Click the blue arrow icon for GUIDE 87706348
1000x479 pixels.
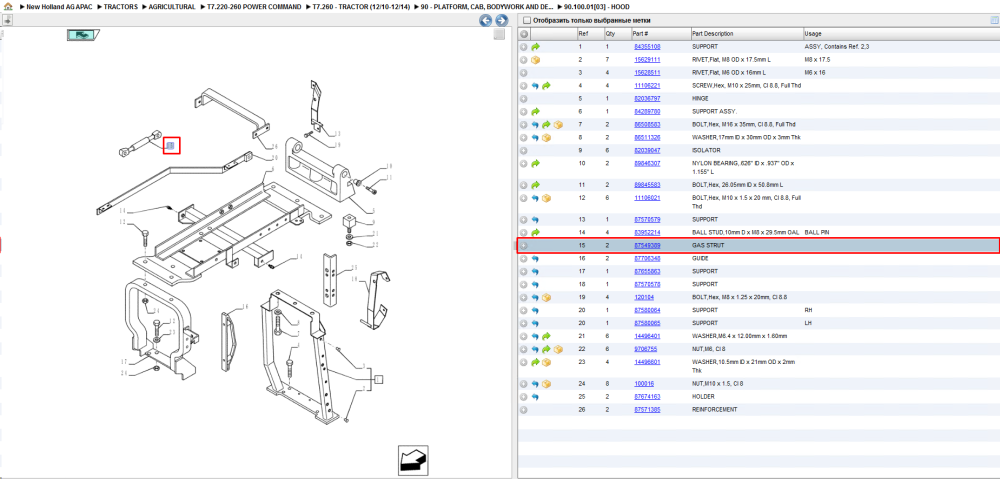tap(536, 258)
